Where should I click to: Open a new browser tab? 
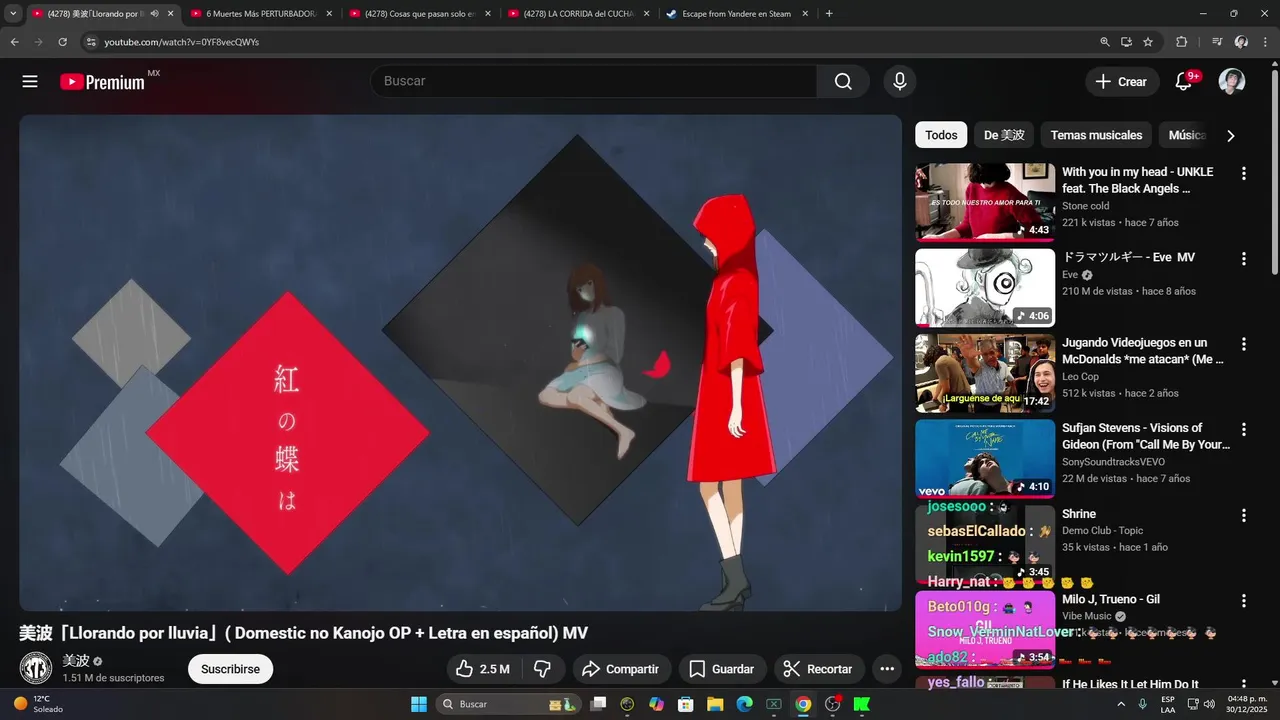coord(829,14)
